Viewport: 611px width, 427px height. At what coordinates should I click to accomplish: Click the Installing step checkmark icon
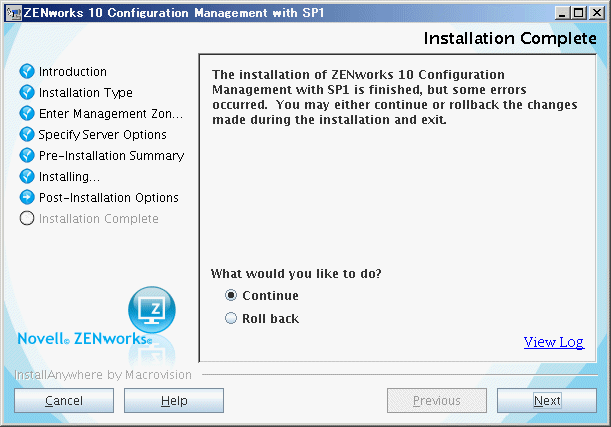[x=27, y=176]
